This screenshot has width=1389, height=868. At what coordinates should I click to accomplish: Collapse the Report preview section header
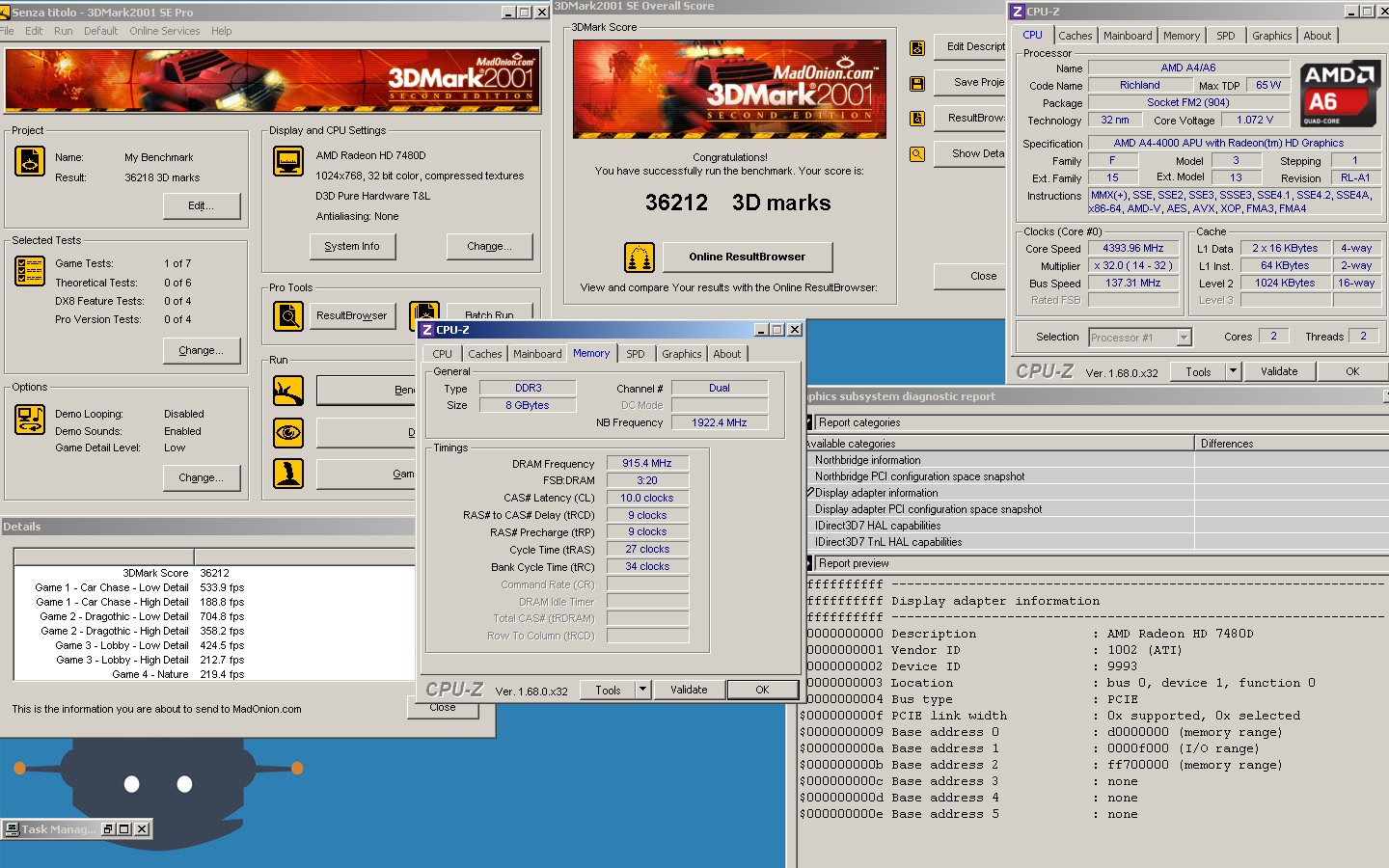click(x=809, y=563)
